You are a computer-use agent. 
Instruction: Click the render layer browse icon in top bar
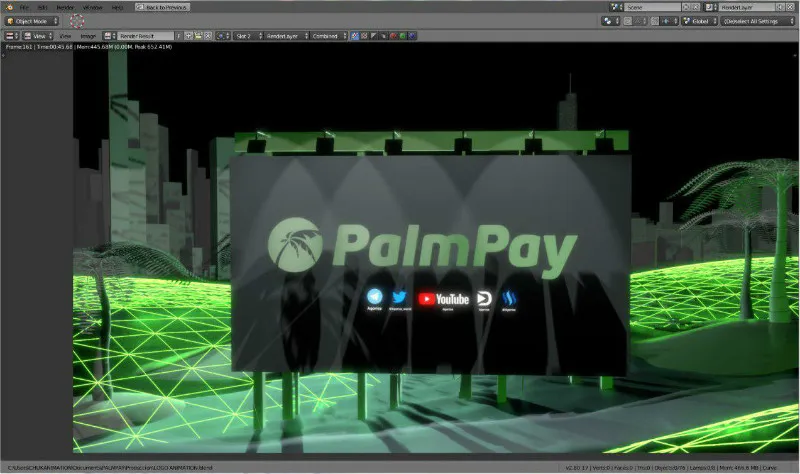711,7
